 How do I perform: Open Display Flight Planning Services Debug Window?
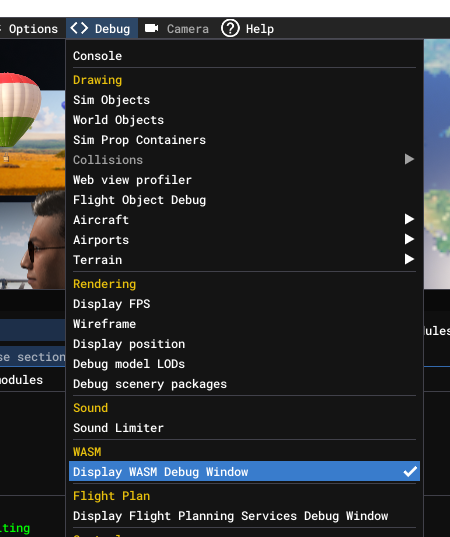[x=244, y=516]
